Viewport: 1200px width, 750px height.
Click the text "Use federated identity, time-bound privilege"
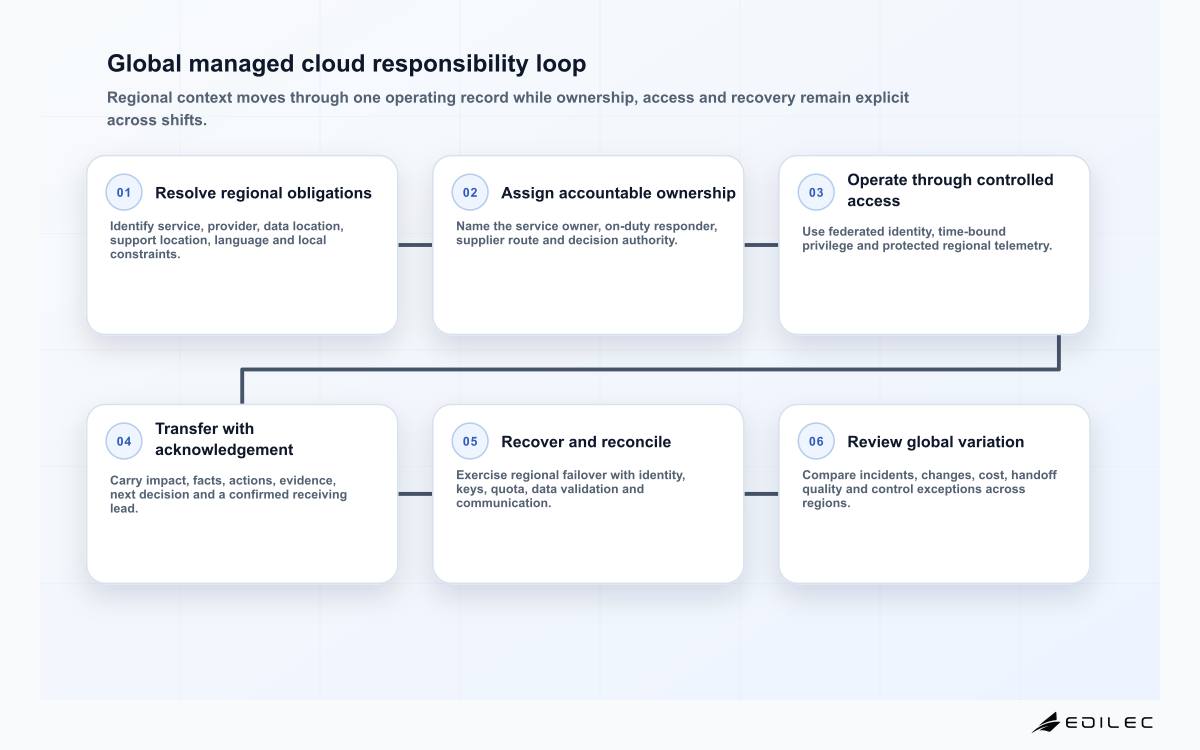point(927,238)
